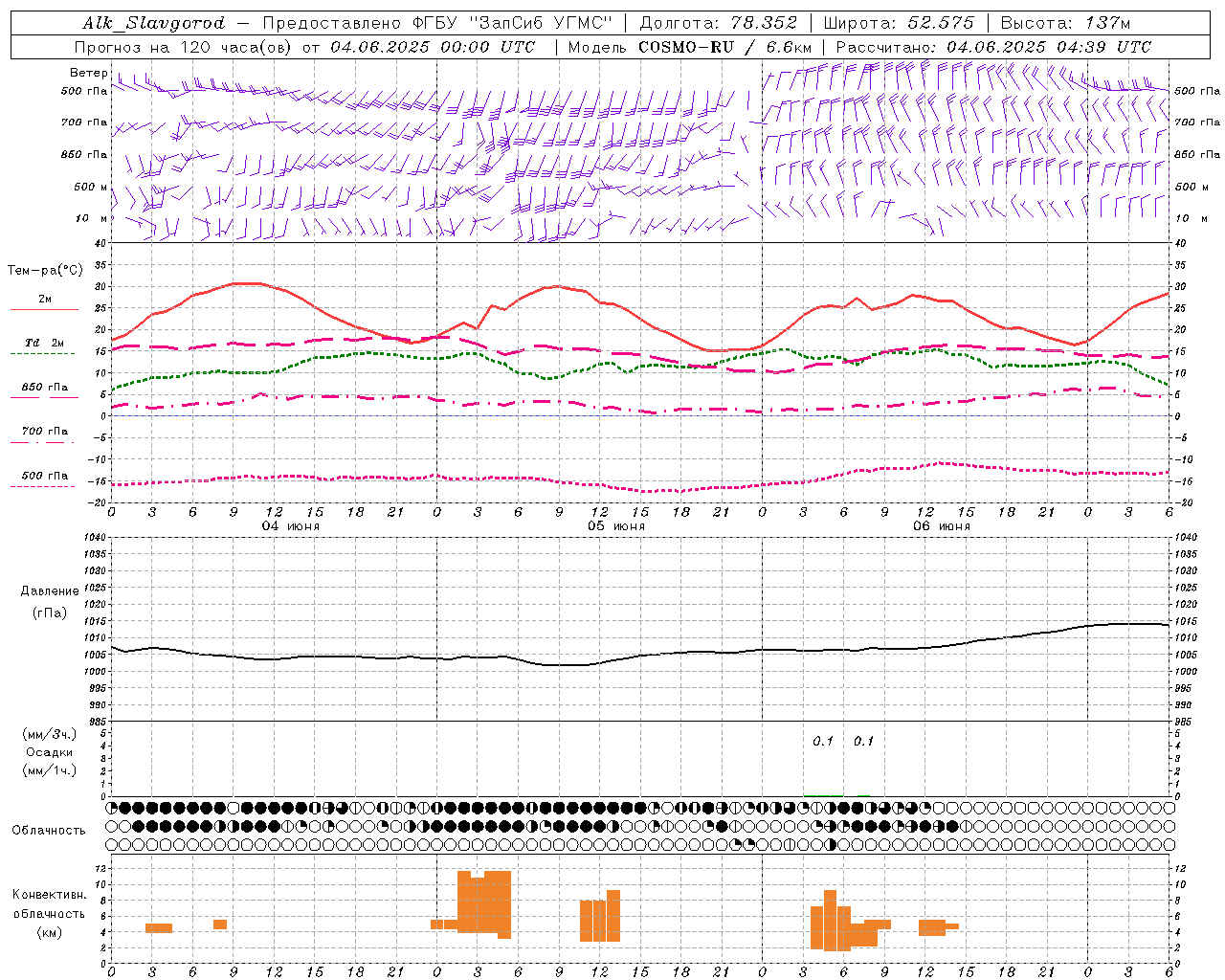Click the Alk_Slavgorod station title
The height and width of the screenshot is (980, 1225).
point(154,23)
